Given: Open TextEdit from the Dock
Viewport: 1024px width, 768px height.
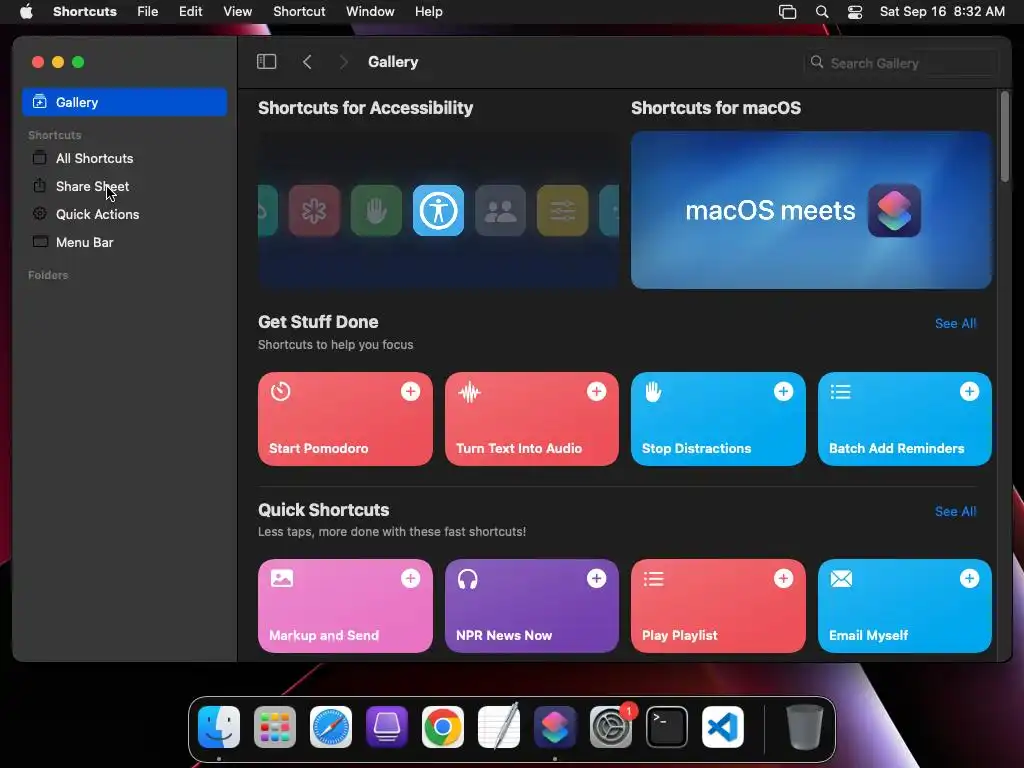Looking at the screenshot, I should click(x=499, y=727).
